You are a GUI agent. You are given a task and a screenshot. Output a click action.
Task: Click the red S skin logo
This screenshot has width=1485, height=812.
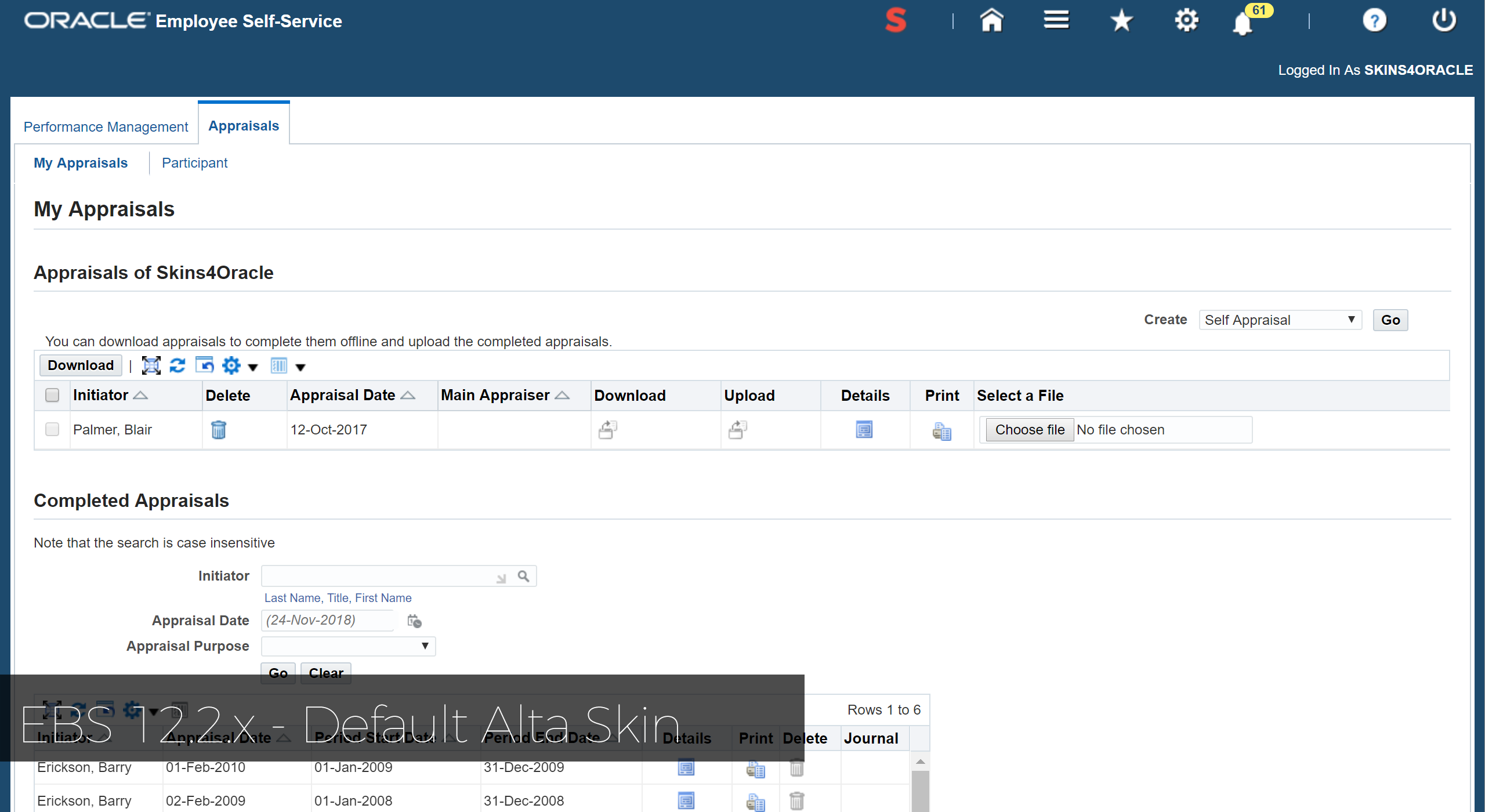click(x=896, y=20)
